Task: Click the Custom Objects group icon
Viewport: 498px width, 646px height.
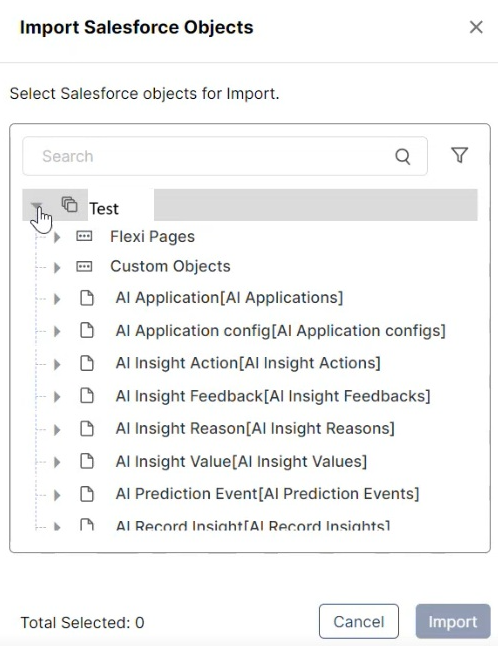Action: click(84, 267)
